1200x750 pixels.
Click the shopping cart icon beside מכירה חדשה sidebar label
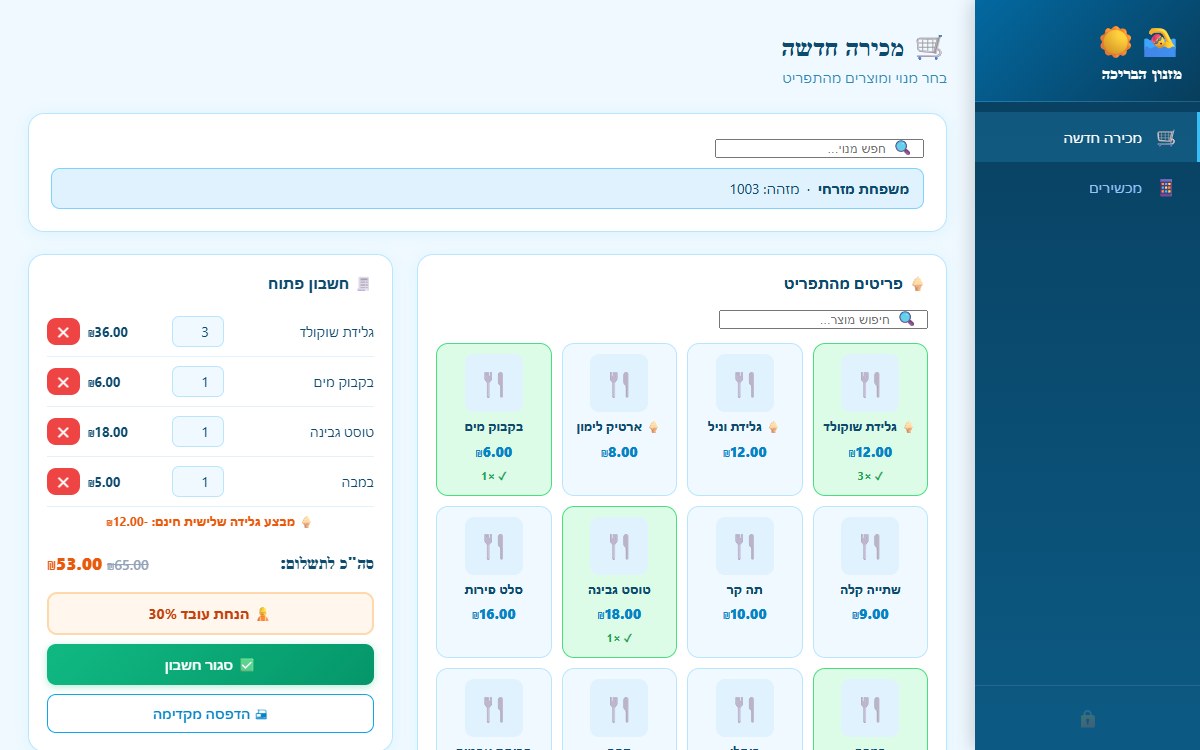(1166, 138)
